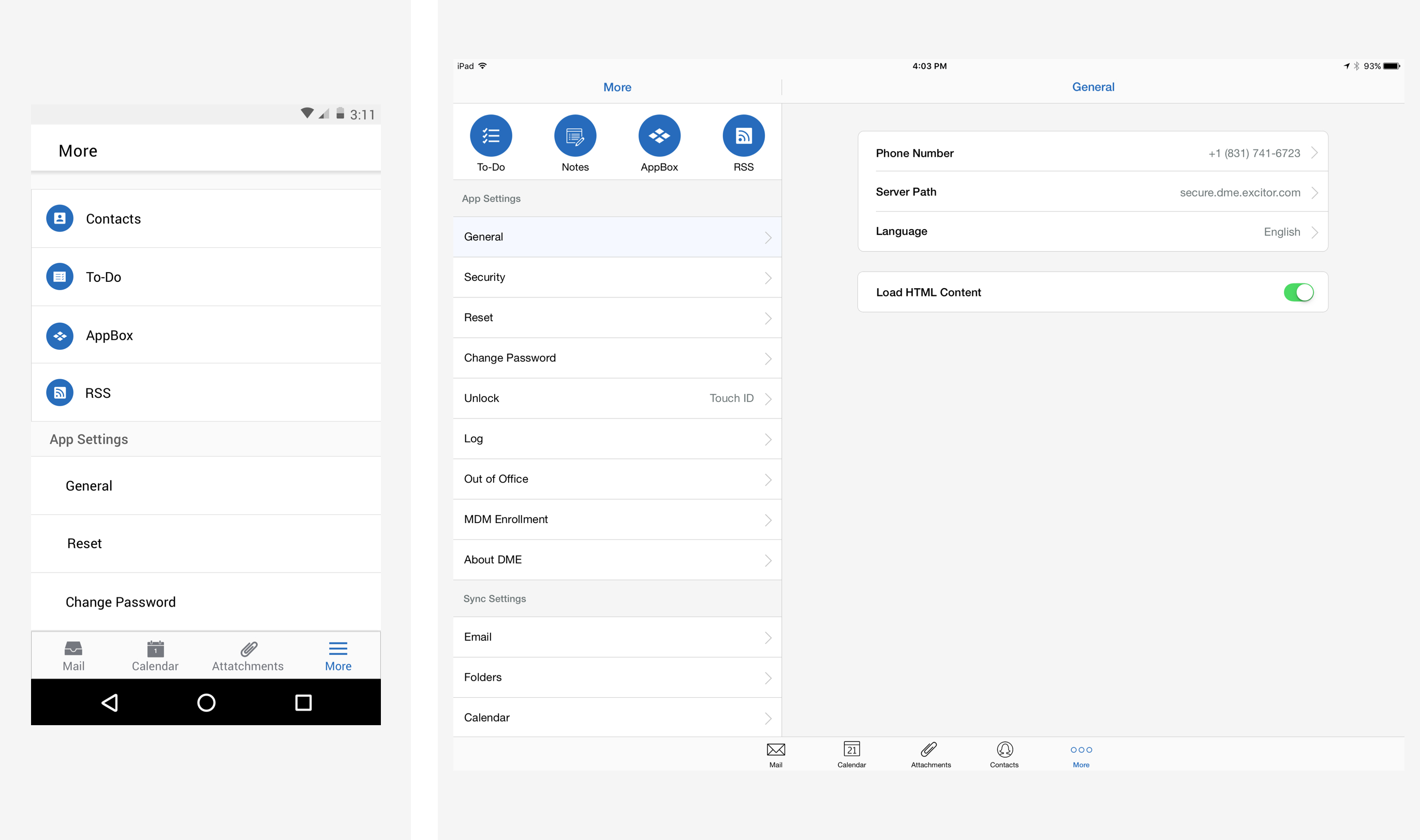The height and width of the screenshot is (840, 1420).
Task: Open Folders sync settings row
Action: (x=617, y=677)
